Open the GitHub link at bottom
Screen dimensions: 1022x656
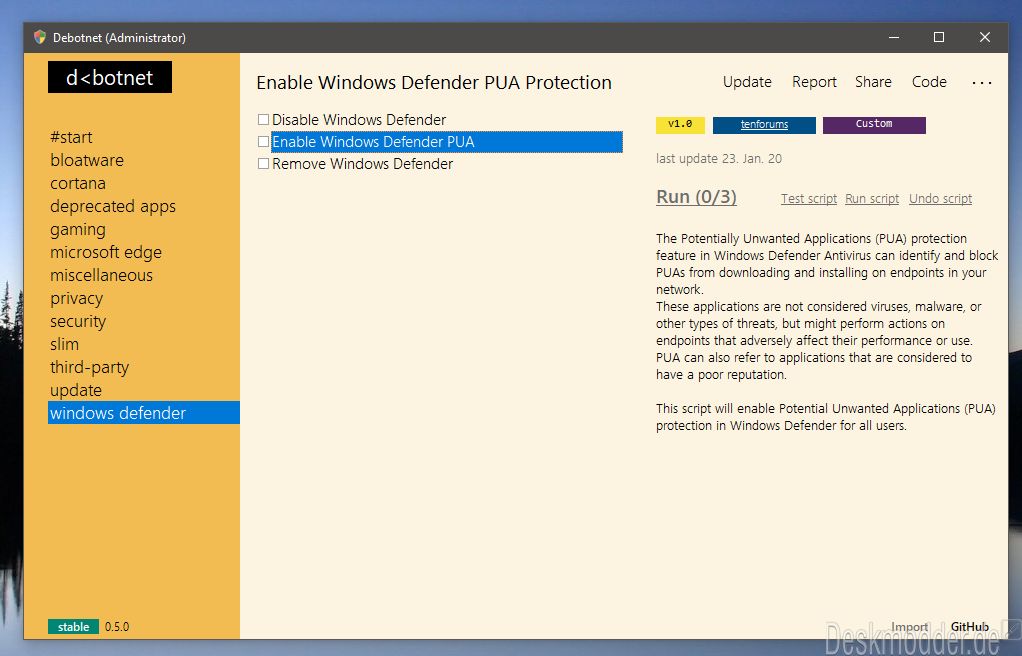pos(969,627)
